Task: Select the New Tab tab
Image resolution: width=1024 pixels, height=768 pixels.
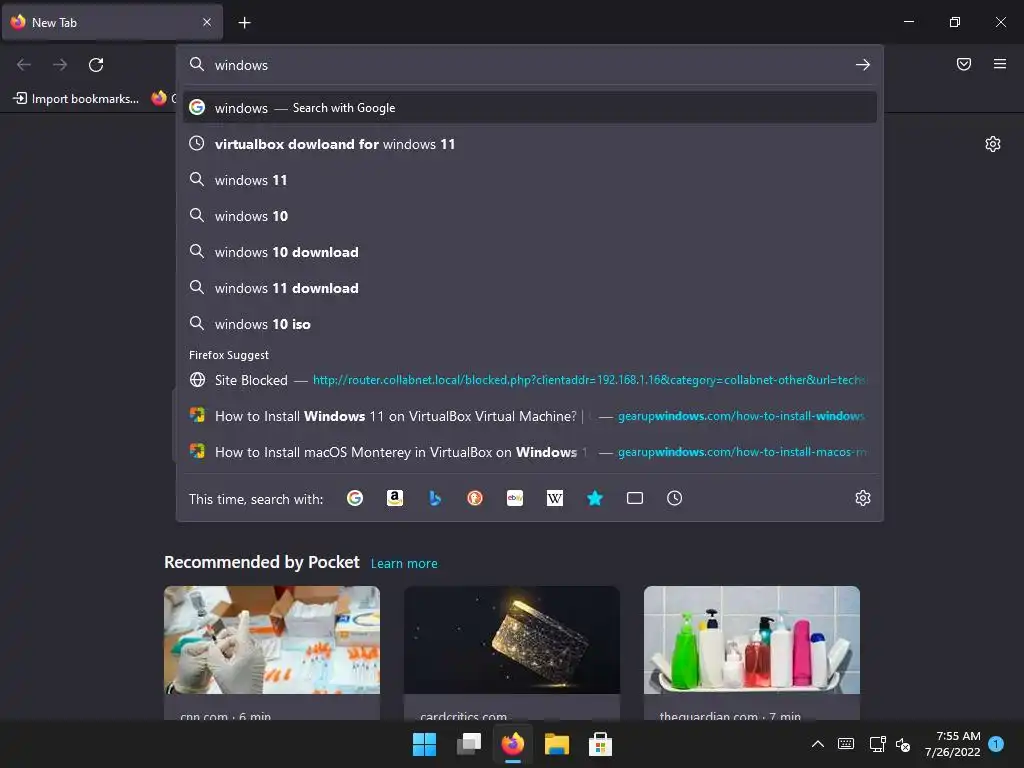Action: pyautogui.click(x=112, y=22)
